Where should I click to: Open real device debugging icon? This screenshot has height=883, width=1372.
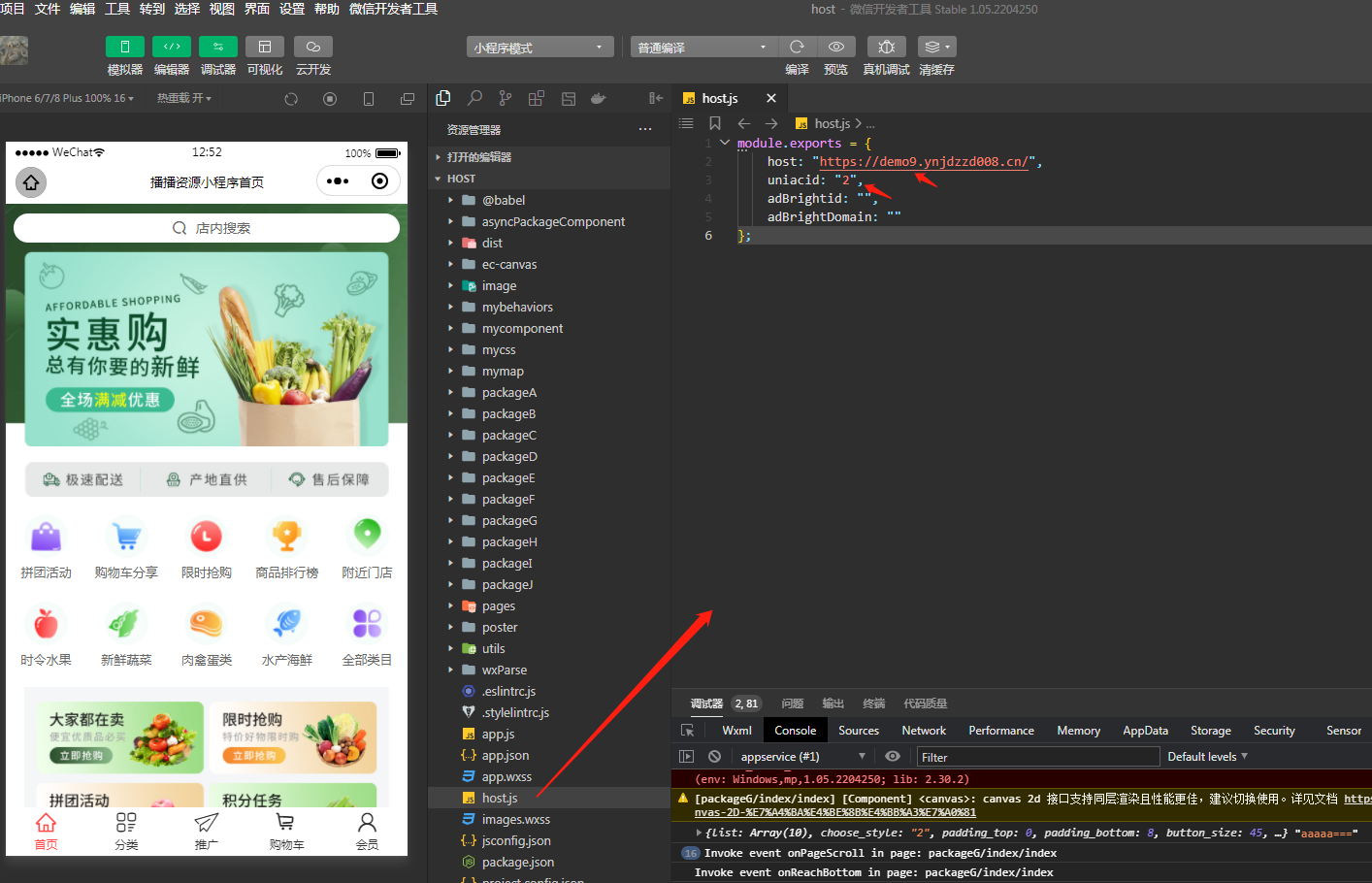point(886,47)
